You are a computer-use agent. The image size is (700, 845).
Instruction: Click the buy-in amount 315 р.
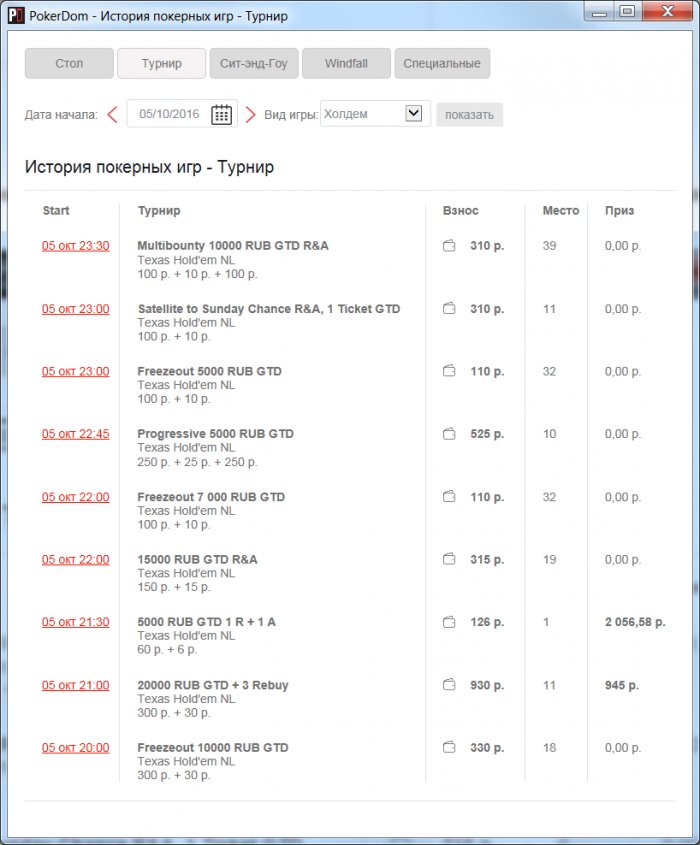487,559
